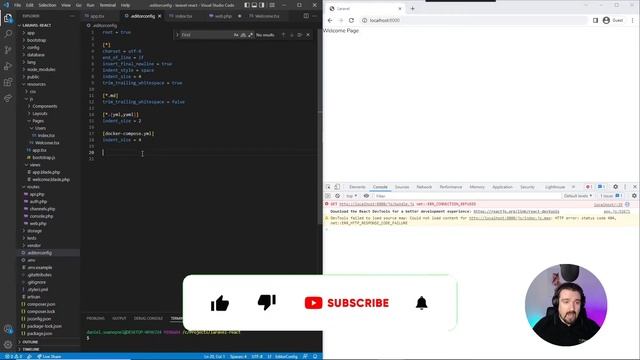Toggle the DevTools device toolbar icon
The height and width of the screenshot is (360, 640).
tap(337, 187)
